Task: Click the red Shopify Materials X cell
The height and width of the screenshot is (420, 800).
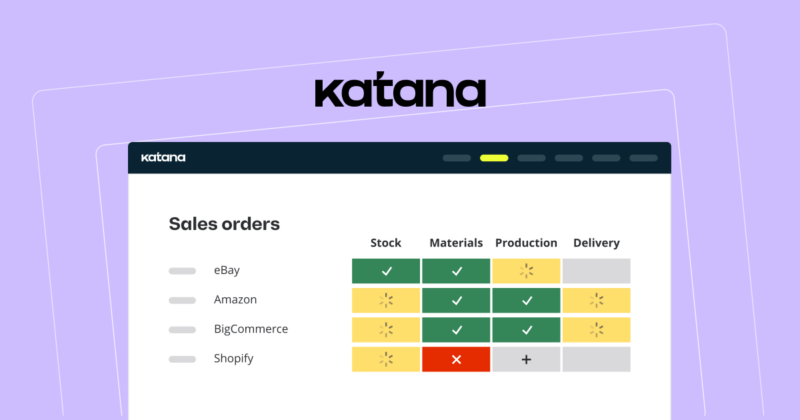Action: tap(456, 359)
